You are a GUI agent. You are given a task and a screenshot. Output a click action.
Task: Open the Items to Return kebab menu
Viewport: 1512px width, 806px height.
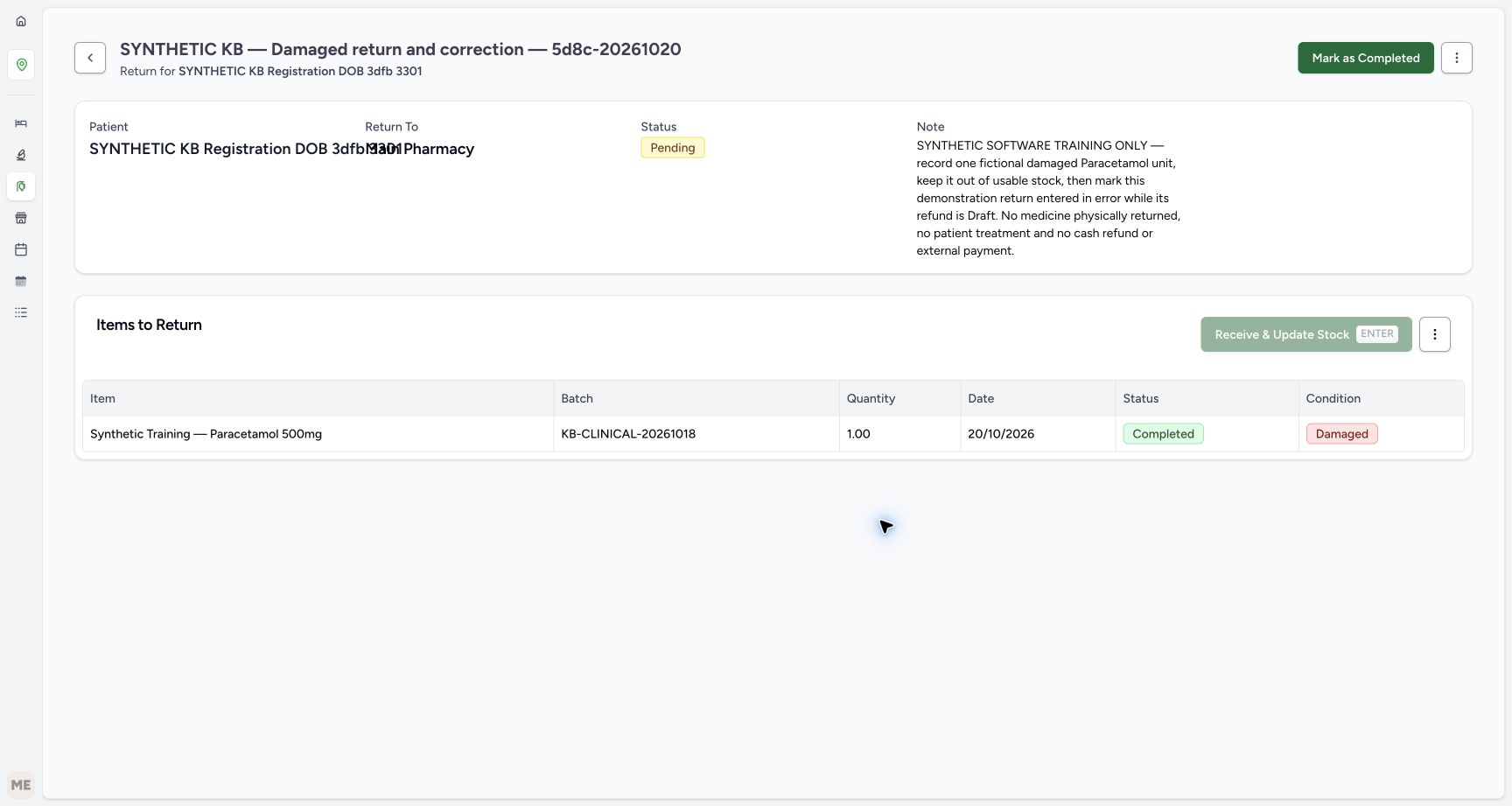click(x=1434, y=334)
